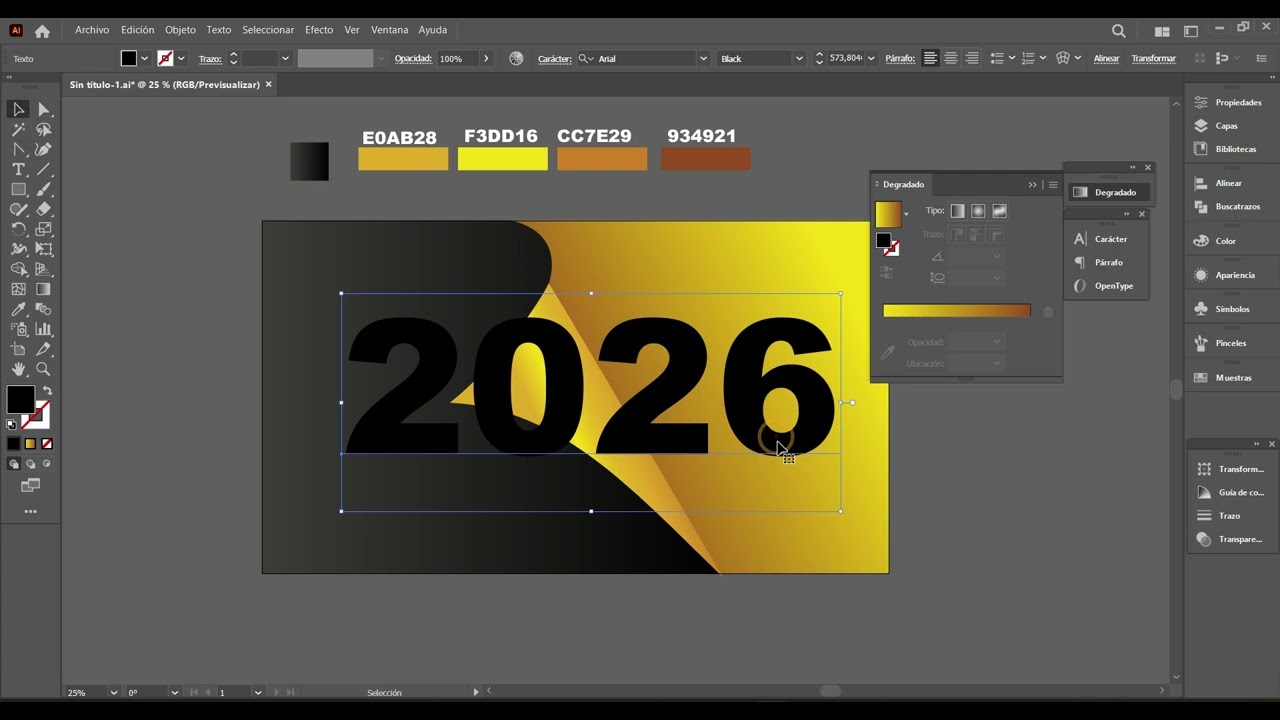Screen dimensions: 1280x720
Task: Select the Eyedropper tool in toolbar
Action: tap(18, 309)
